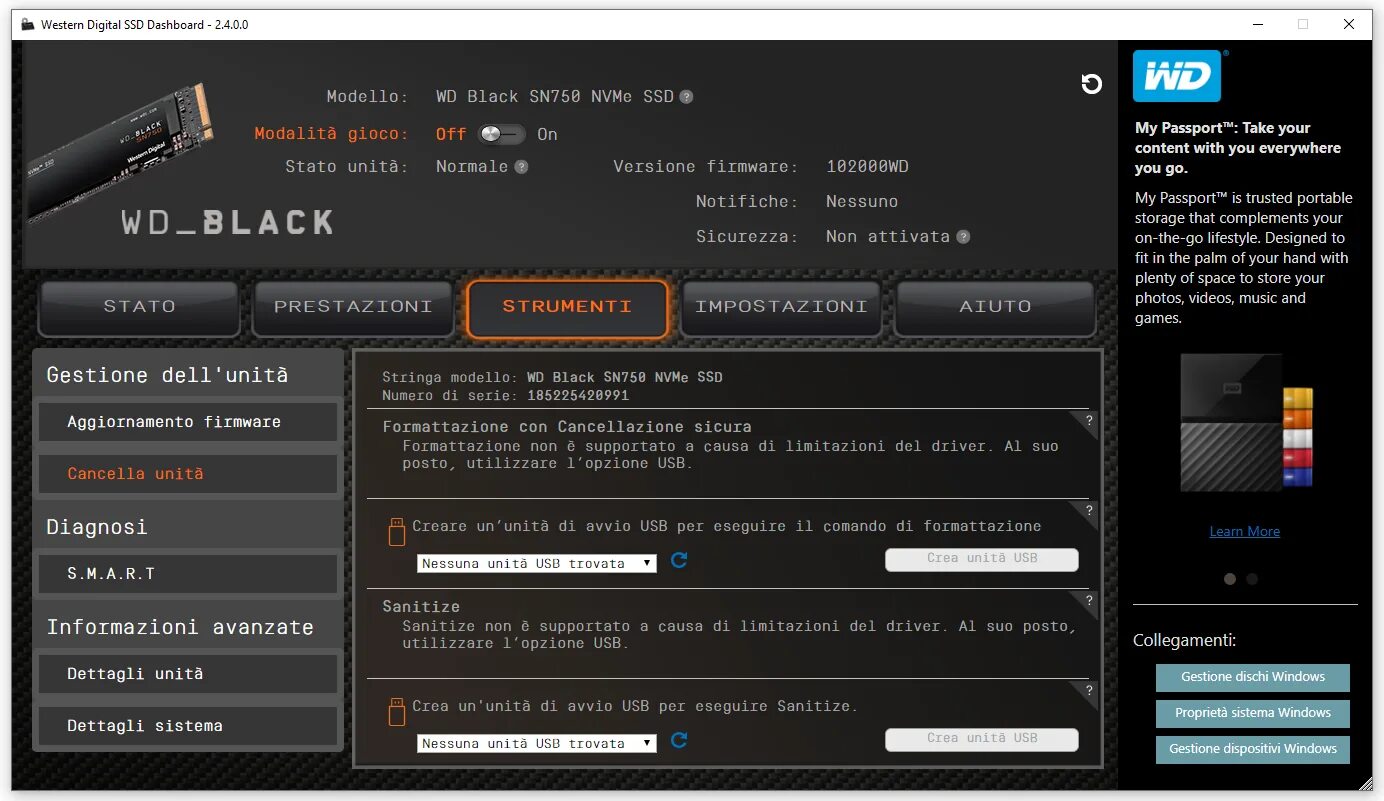Open the IMPOSTAZIONI tab

tap(781, 308)
